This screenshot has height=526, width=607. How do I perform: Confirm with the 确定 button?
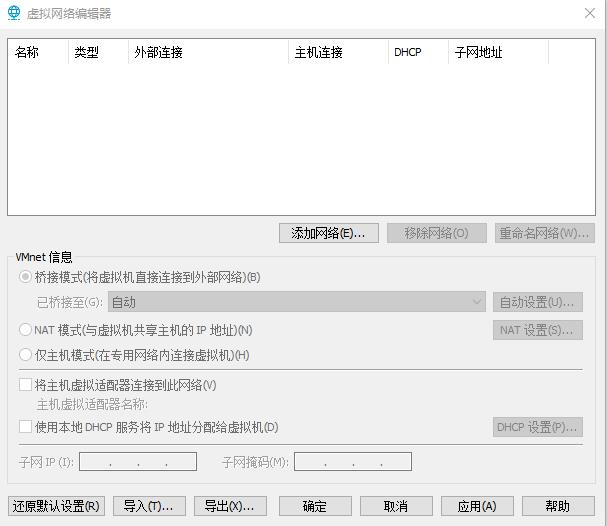point(315,506)
